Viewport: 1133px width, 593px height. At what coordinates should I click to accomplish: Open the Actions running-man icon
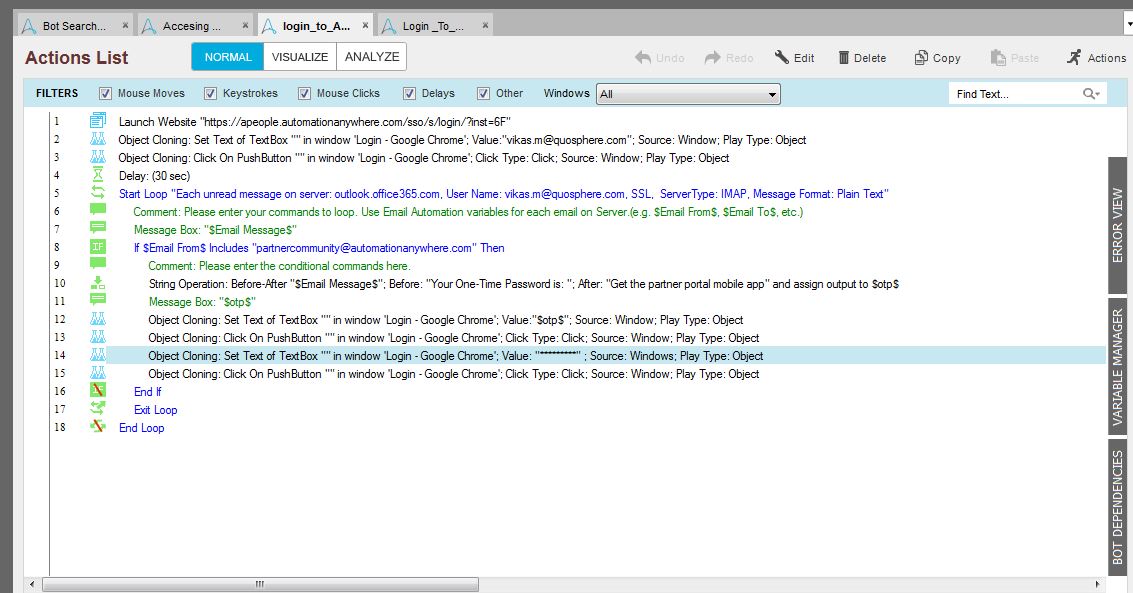[x=1074, y=57]
